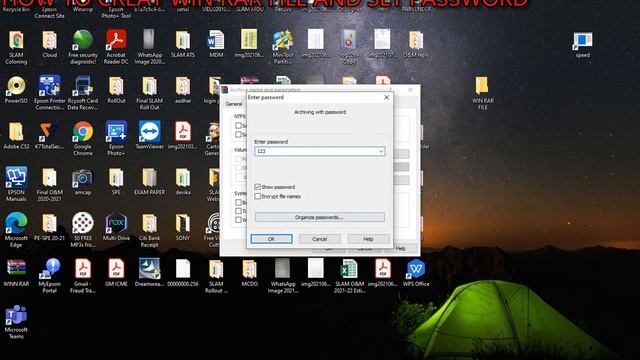Viewport: 640px width, 360px height.
Task: Open the devika folder
Action: 182,178
